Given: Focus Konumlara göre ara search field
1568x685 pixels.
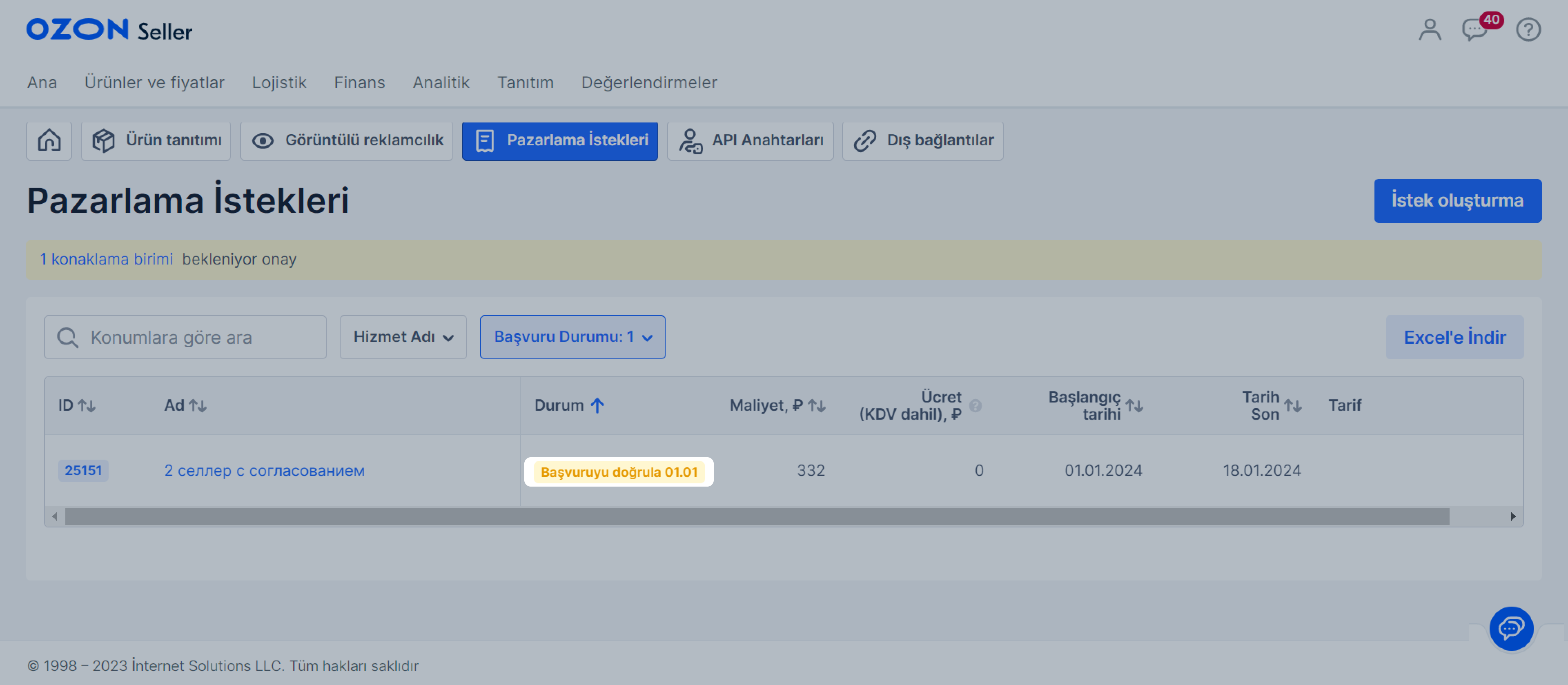Looking at the screenshot, I should [185, 337].
